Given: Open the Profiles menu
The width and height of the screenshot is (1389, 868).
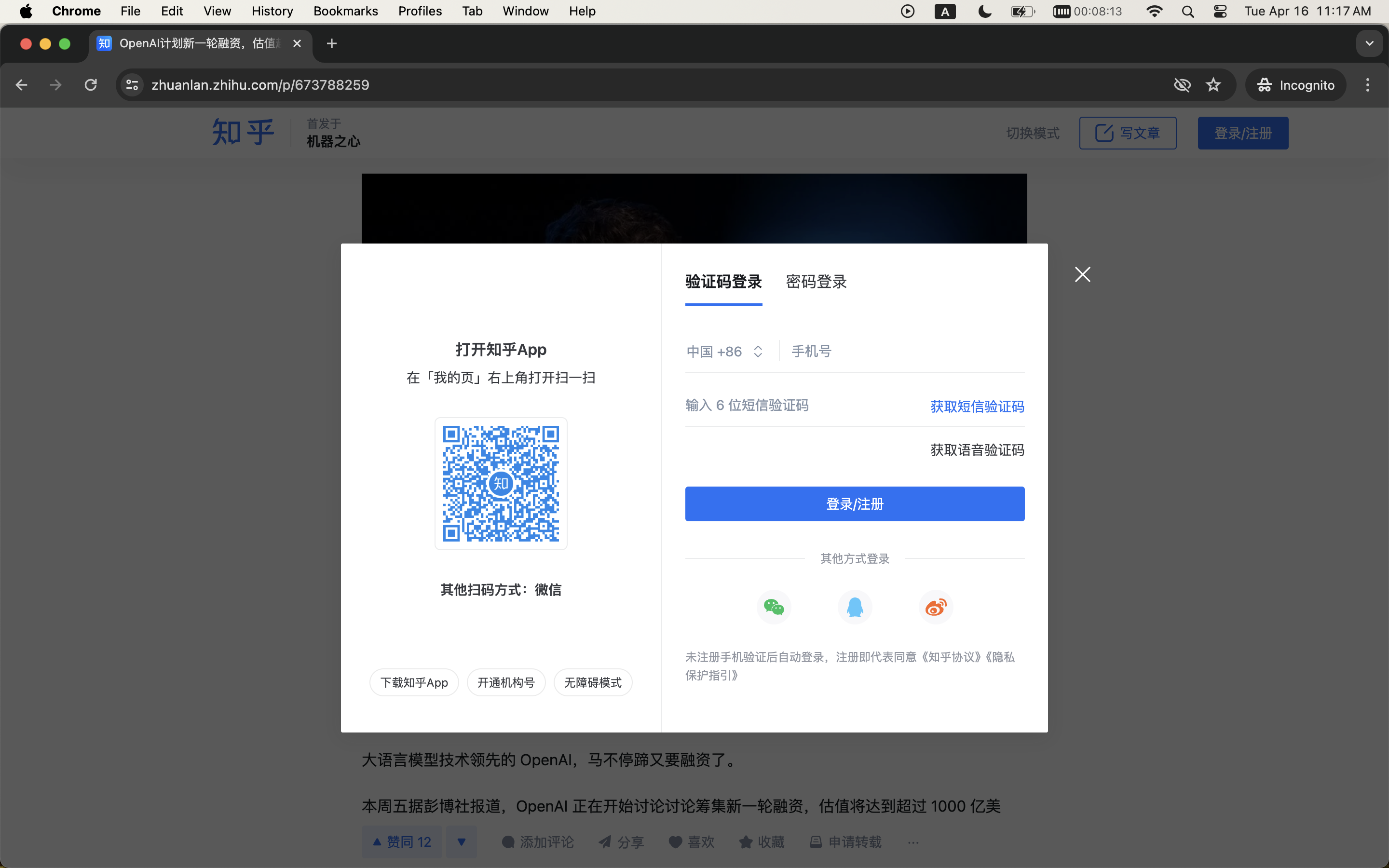Looking at the screenshot, I should tap(420, 11).
